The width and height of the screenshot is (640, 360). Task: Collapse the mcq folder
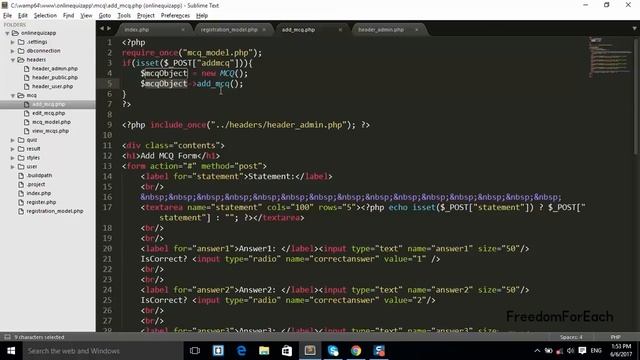13,96
